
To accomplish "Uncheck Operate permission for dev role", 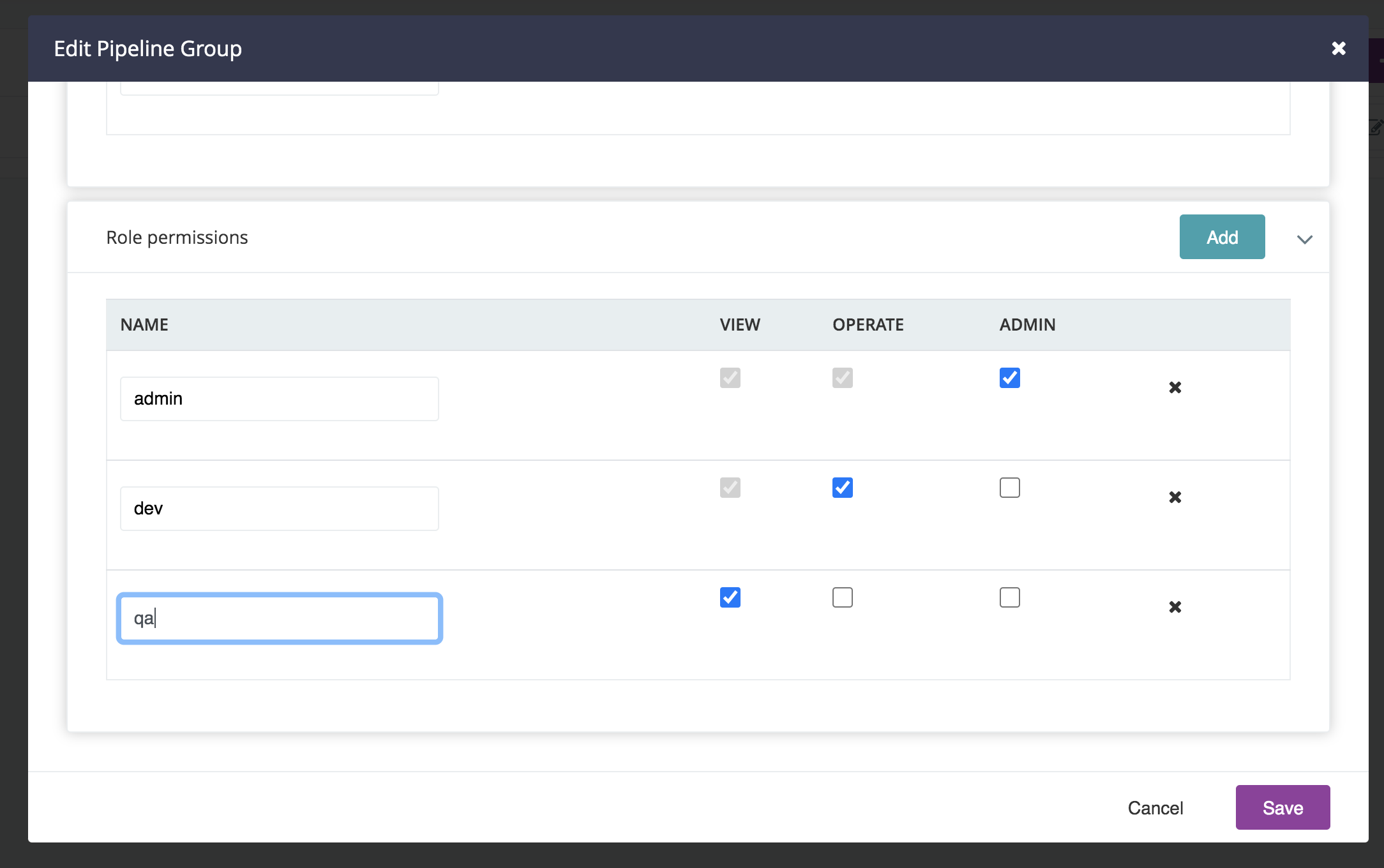I will click(x=843, y=488).
